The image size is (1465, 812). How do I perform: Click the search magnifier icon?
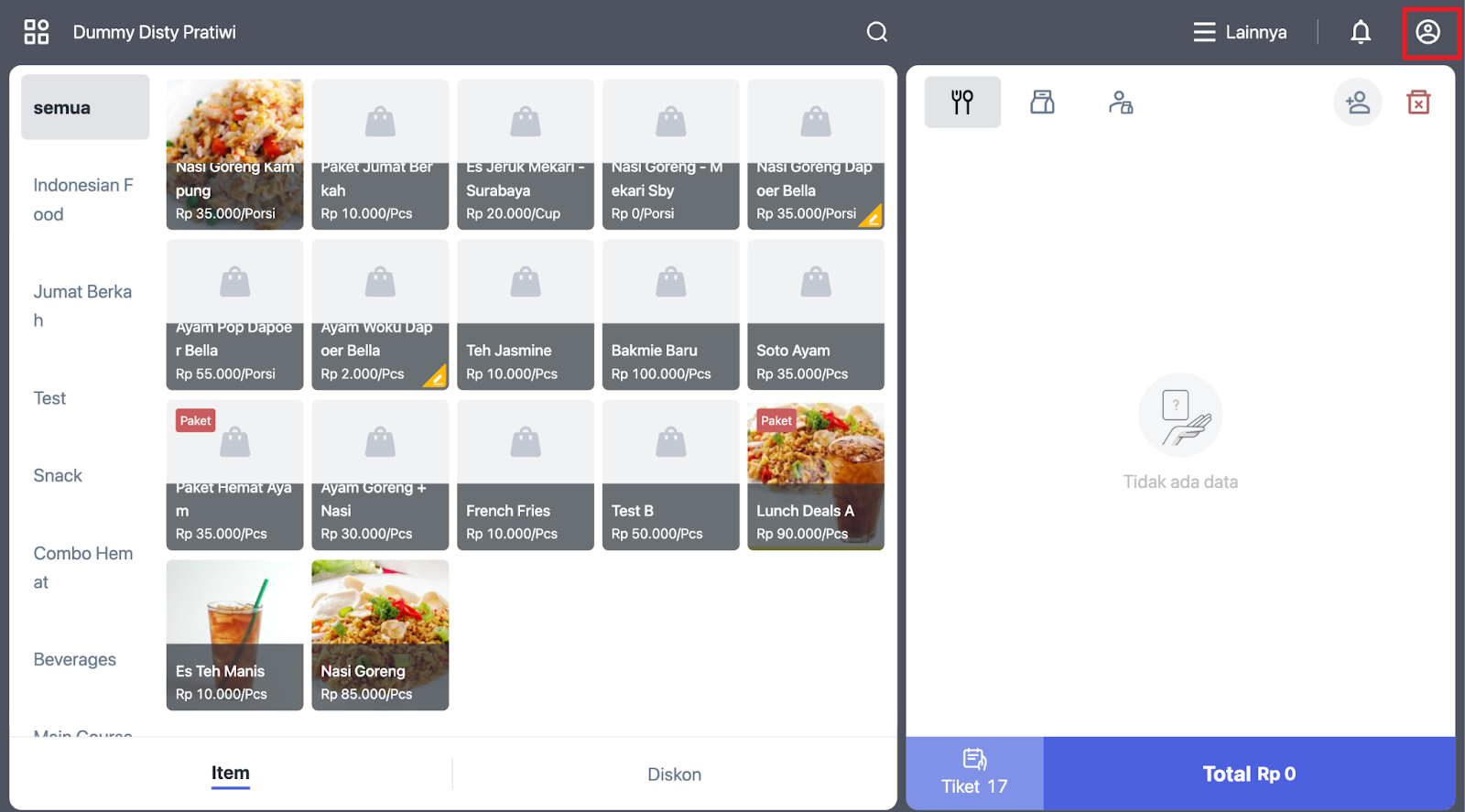click(876, 32)
